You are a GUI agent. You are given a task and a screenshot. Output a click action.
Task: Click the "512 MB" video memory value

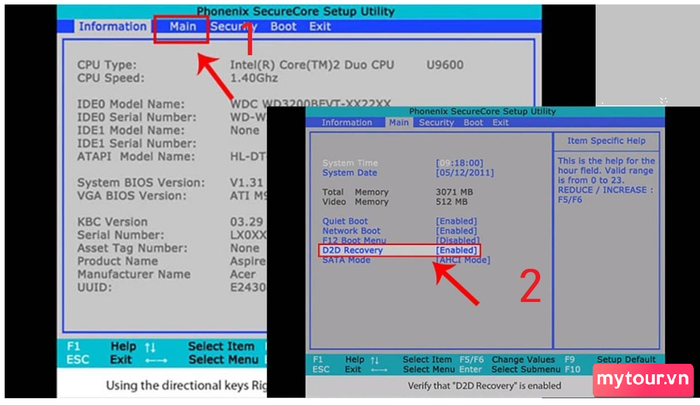pyautogui.click(x=451, y=202)
